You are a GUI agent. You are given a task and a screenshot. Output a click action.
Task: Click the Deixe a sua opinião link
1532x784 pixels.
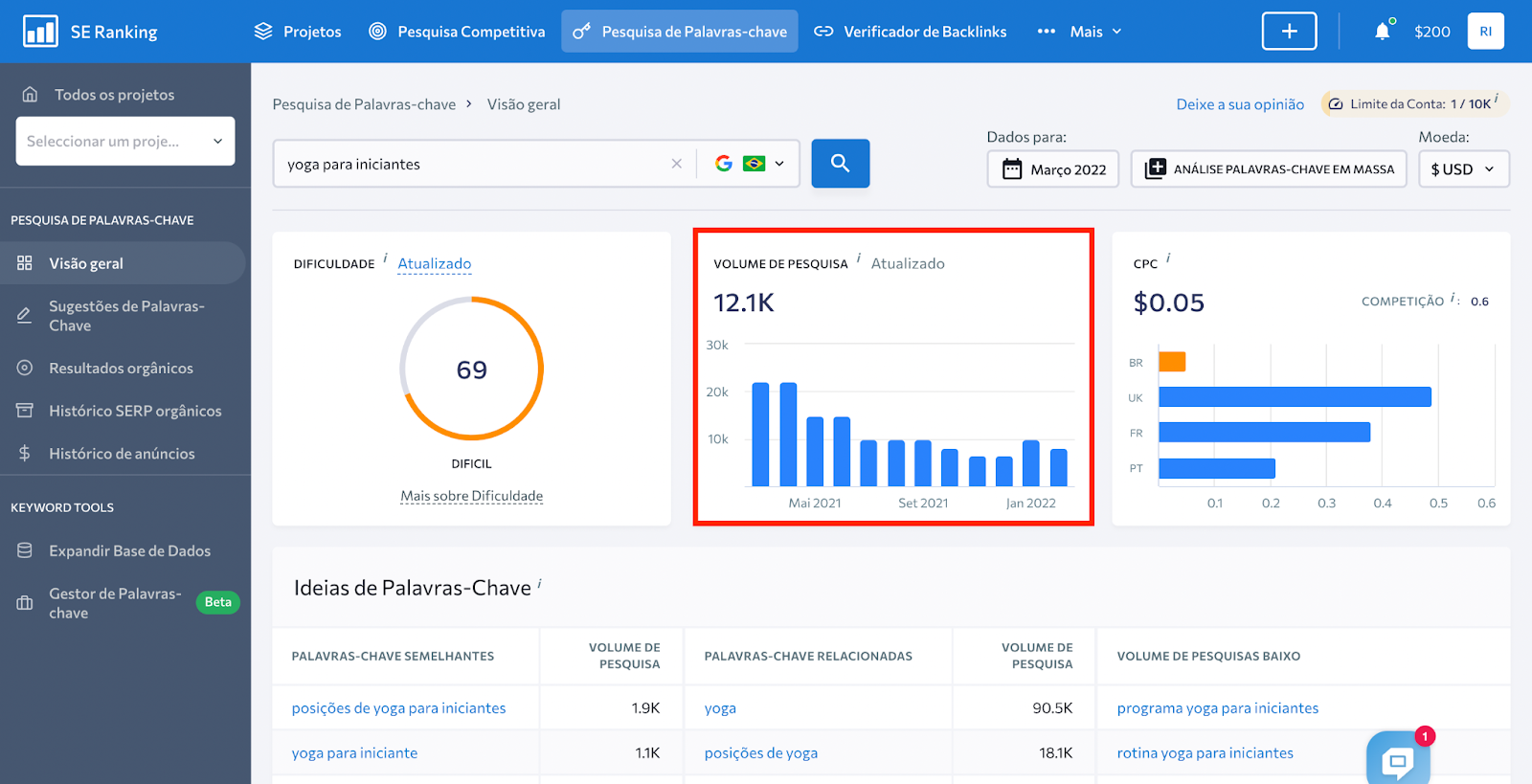[x=1240, y=103]
